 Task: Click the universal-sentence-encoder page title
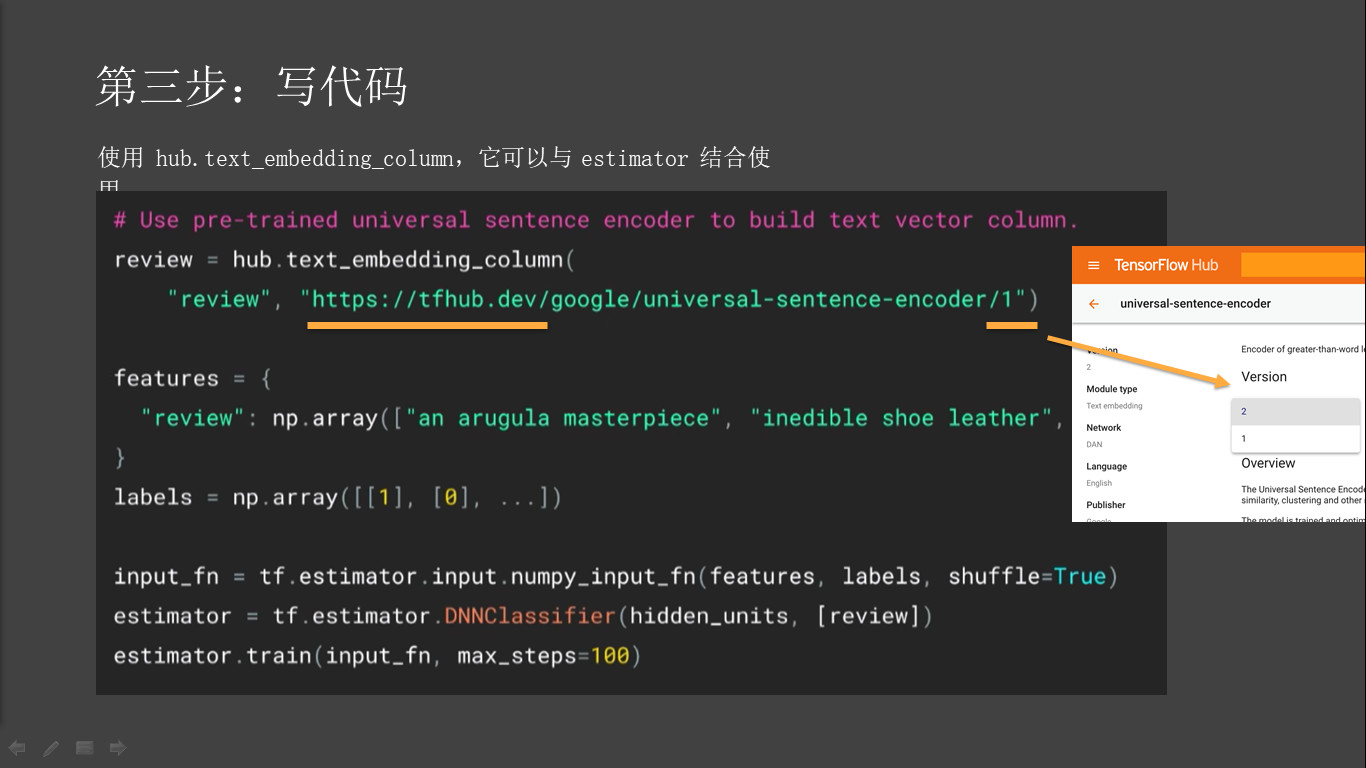1195,304
